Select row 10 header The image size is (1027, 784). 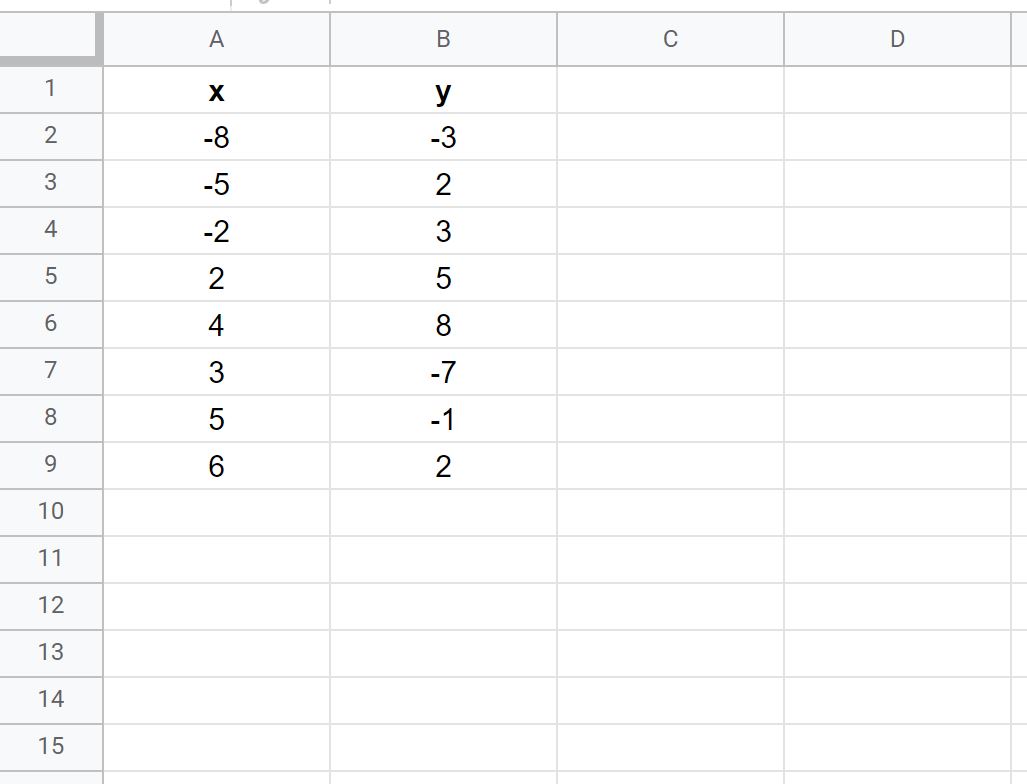pyautogui.click(x=50, y=512)
